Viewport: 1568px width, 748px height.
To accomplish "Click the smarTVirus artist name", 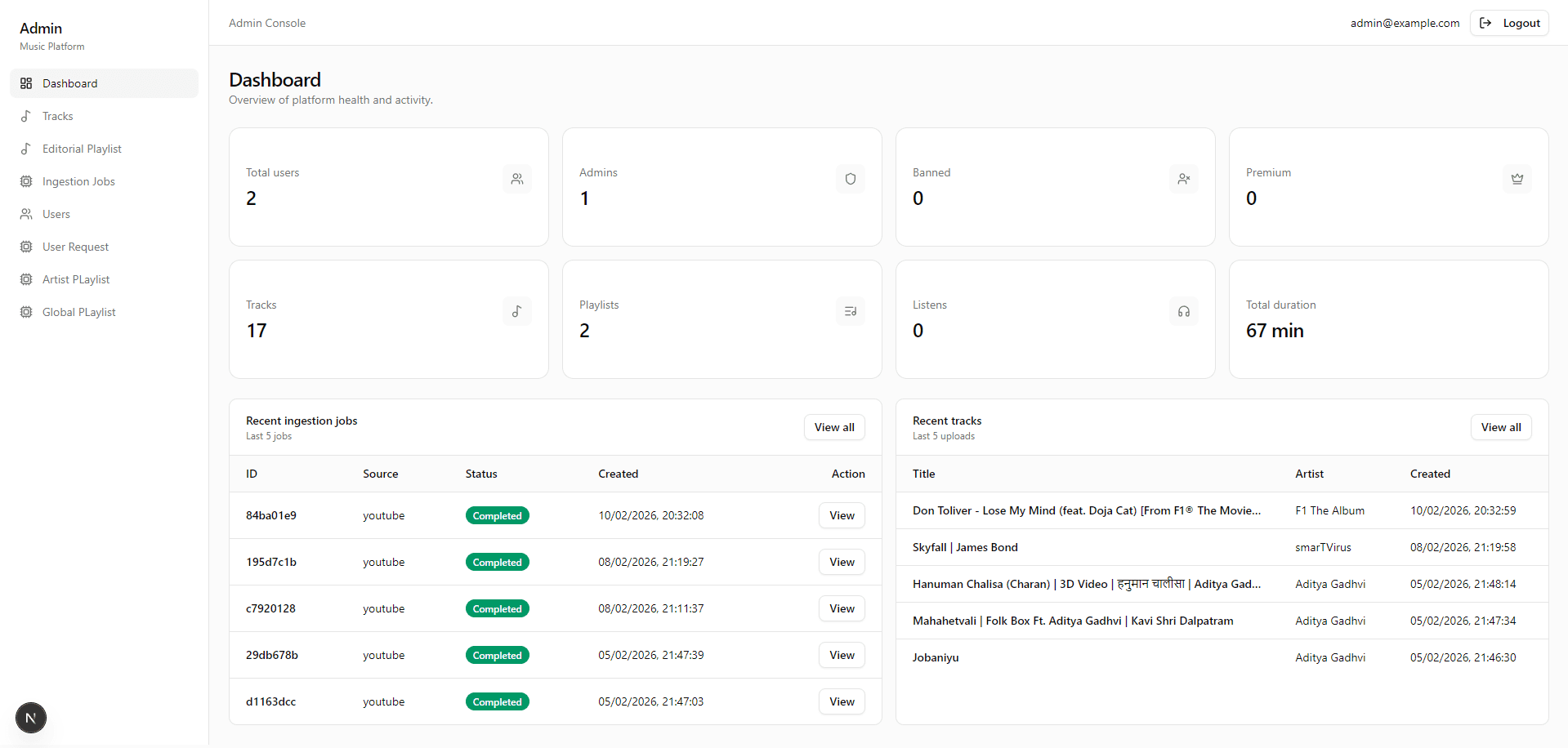I will point(1323,547).
